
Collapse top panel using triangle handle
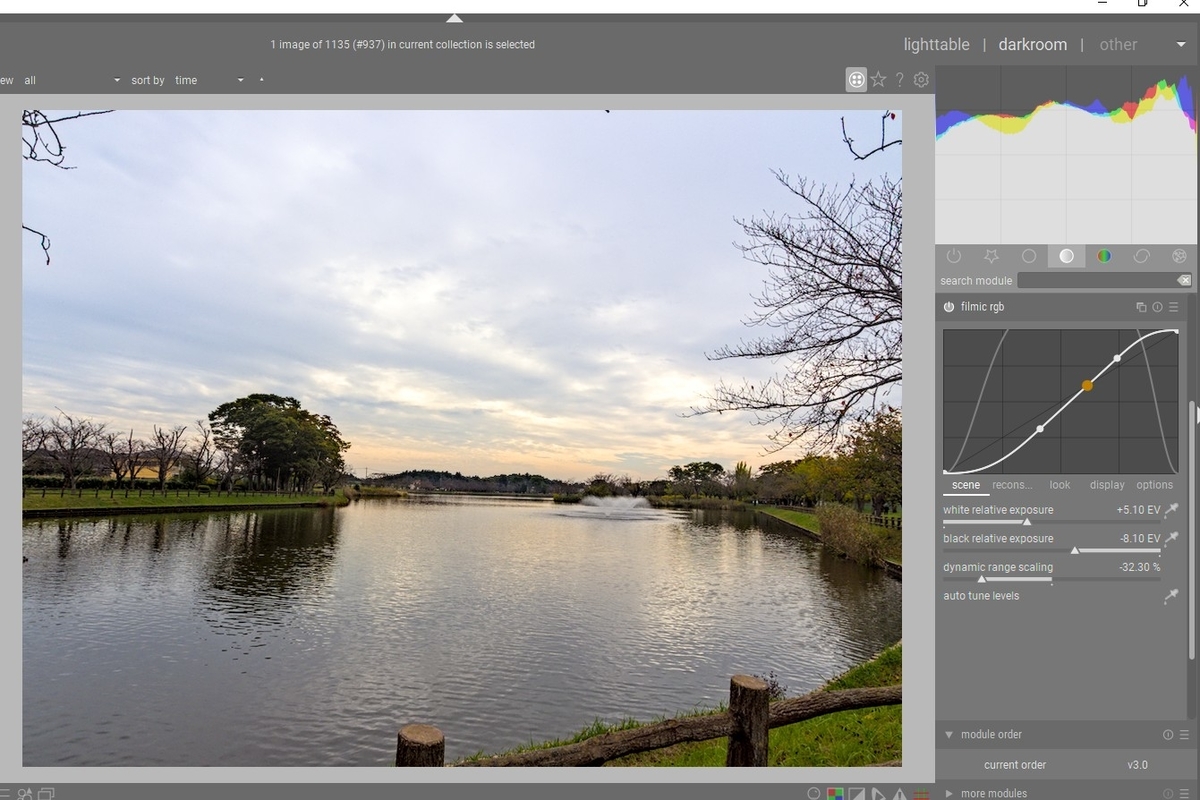tap(454, 18)
